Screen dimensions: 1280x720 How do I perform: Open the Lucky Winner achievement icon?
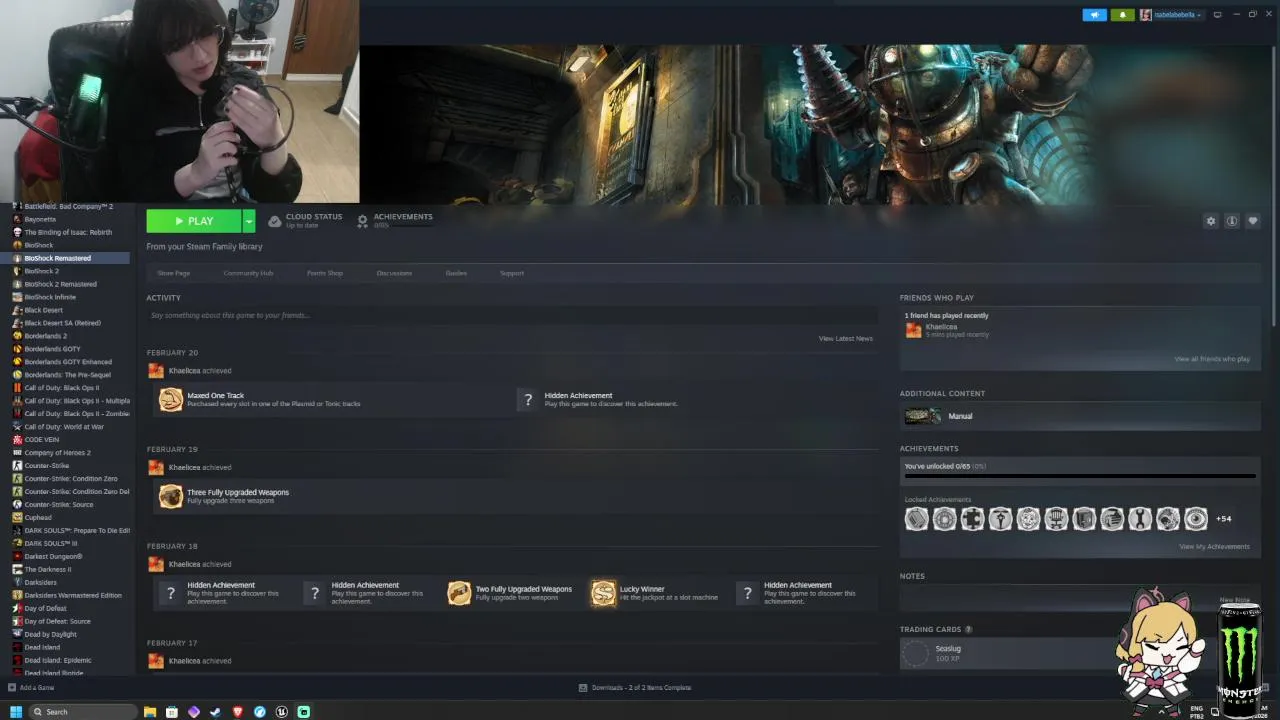pyautogui.click(x=603, y=593)
